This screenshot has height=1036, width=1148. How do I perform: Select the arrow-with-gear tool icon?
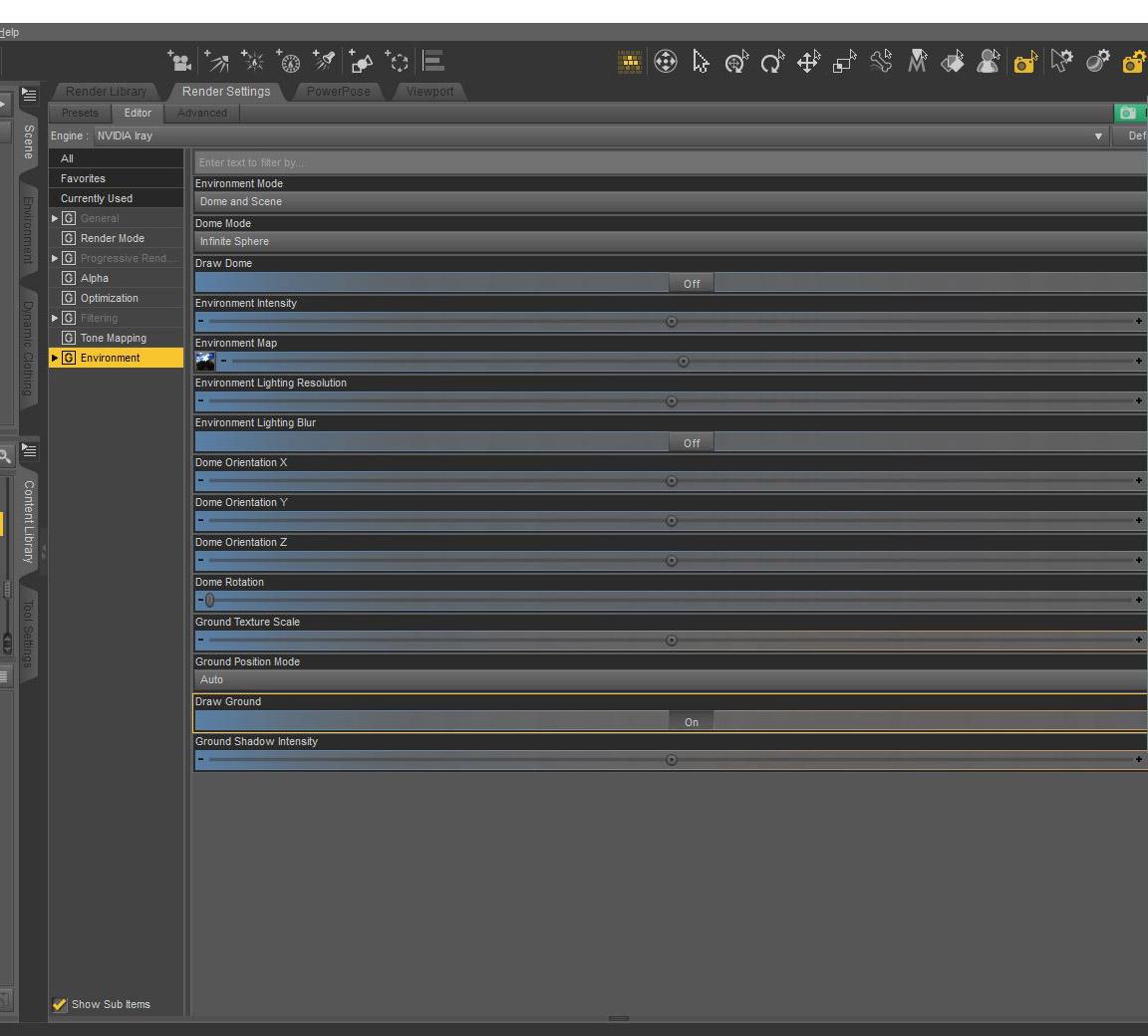click(1061, 62)
